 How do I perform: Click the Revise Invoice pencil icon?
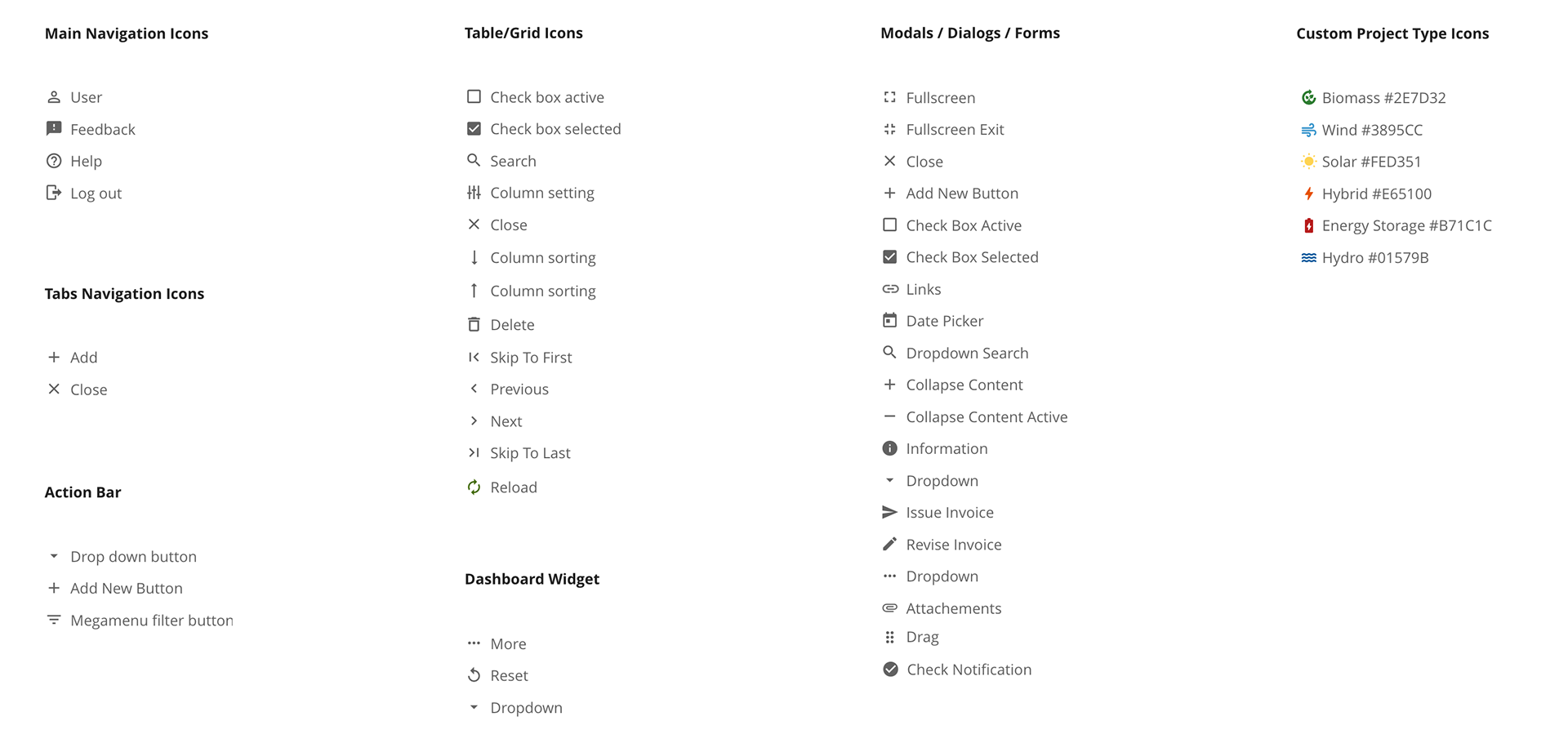coord(890,545)
